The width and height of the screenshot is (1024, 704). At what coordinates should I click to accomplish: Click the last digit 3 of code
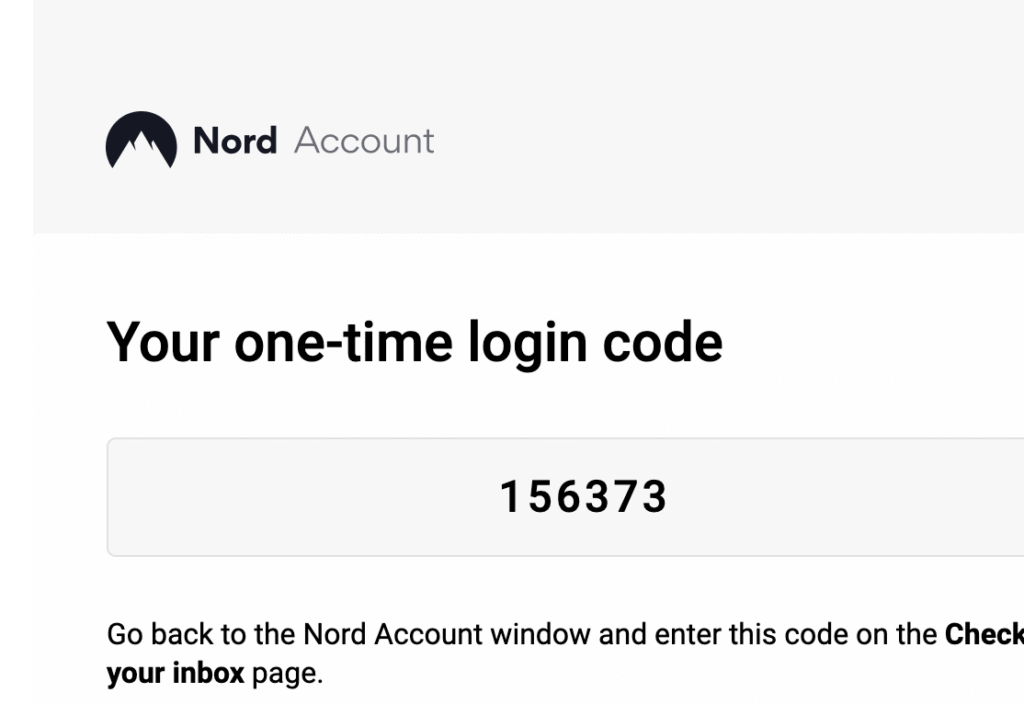pos(655,496)
